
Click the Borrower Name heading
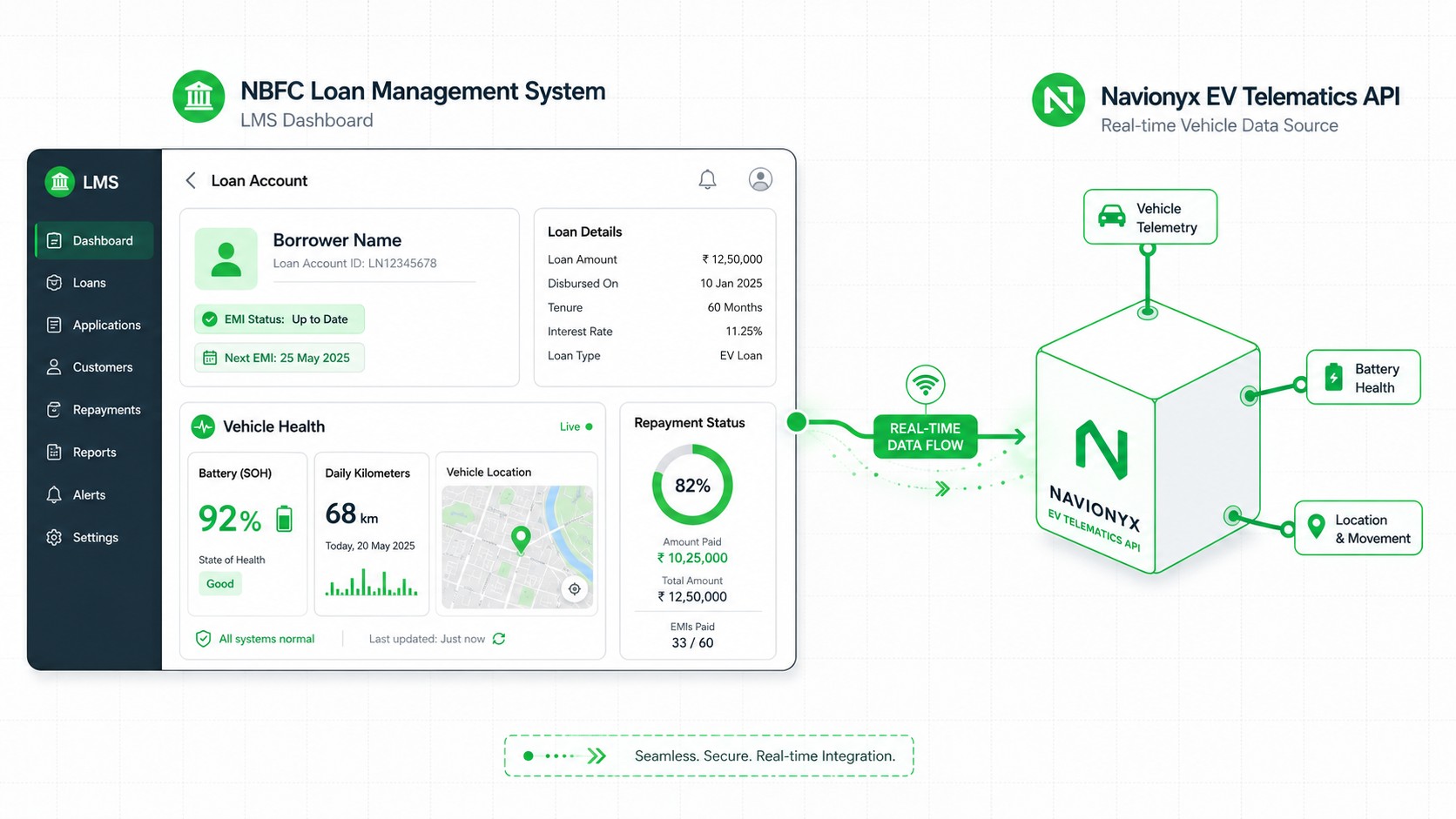(x=337, y=240)
